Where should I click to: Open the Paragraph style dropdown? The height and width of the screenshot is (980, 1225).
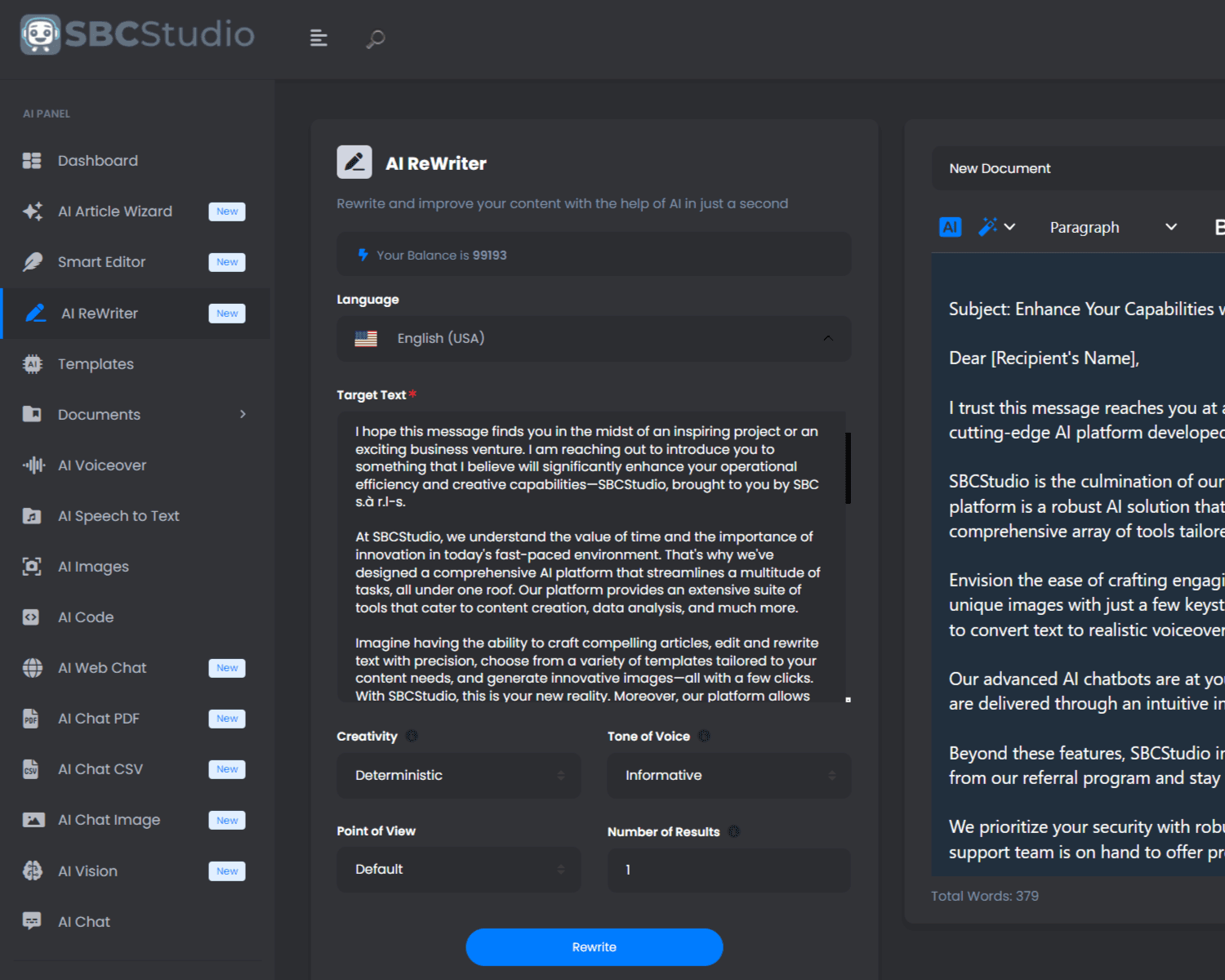click(x=1112, y=227)
